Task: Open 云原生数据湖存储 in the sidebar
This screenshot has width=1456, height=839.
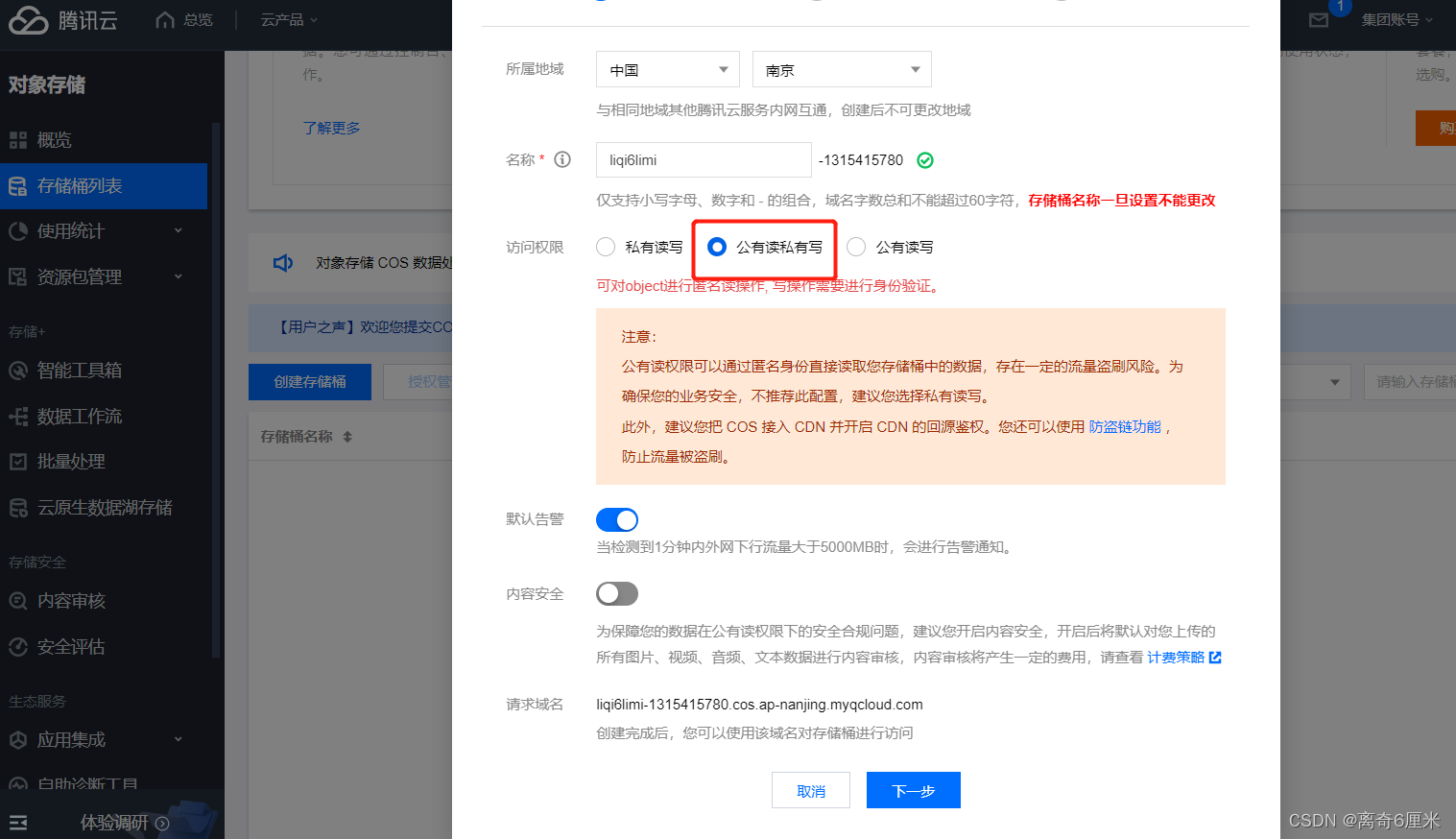Action: [x=104, y=508]
